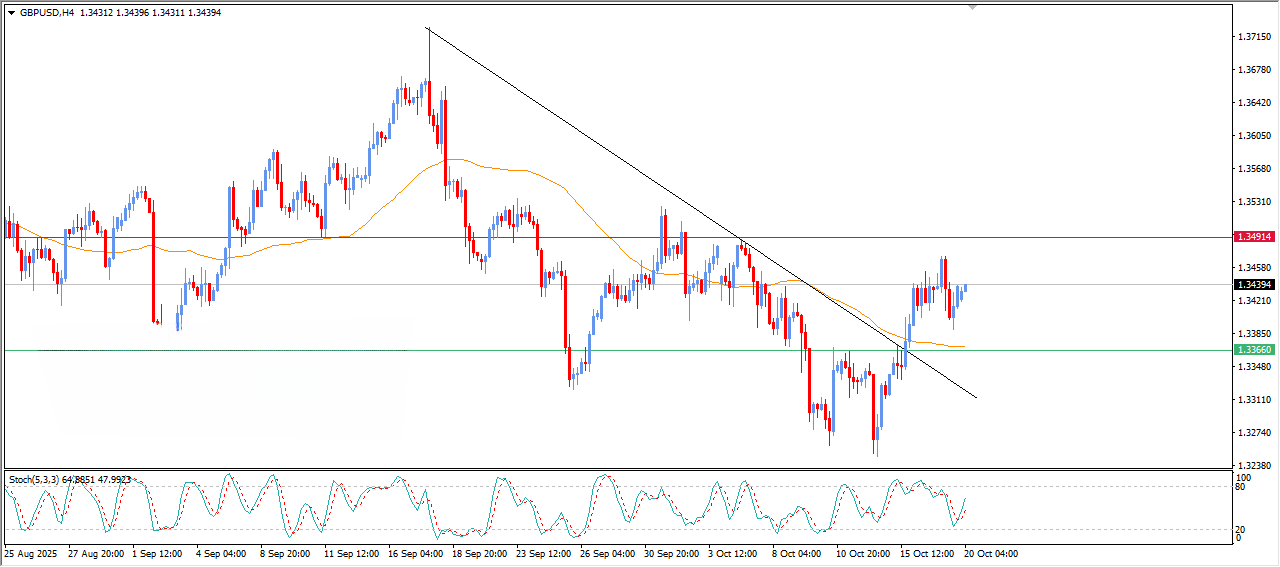Click the red 1.34914 price label
1280x567 pixels.
(x=1254, y=237)
